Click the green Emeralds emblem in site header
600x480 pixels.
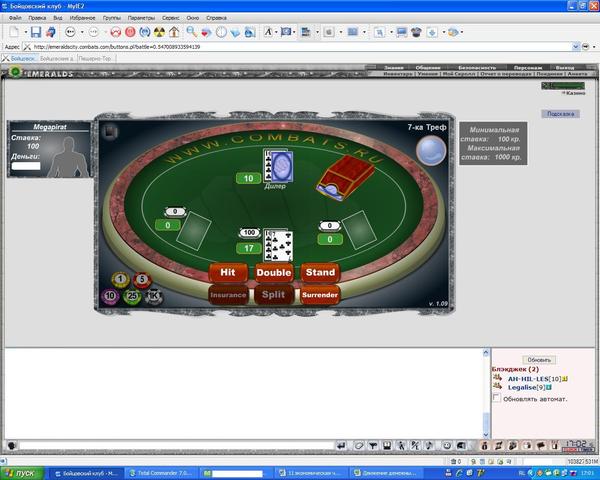click(x=15, y=72)
